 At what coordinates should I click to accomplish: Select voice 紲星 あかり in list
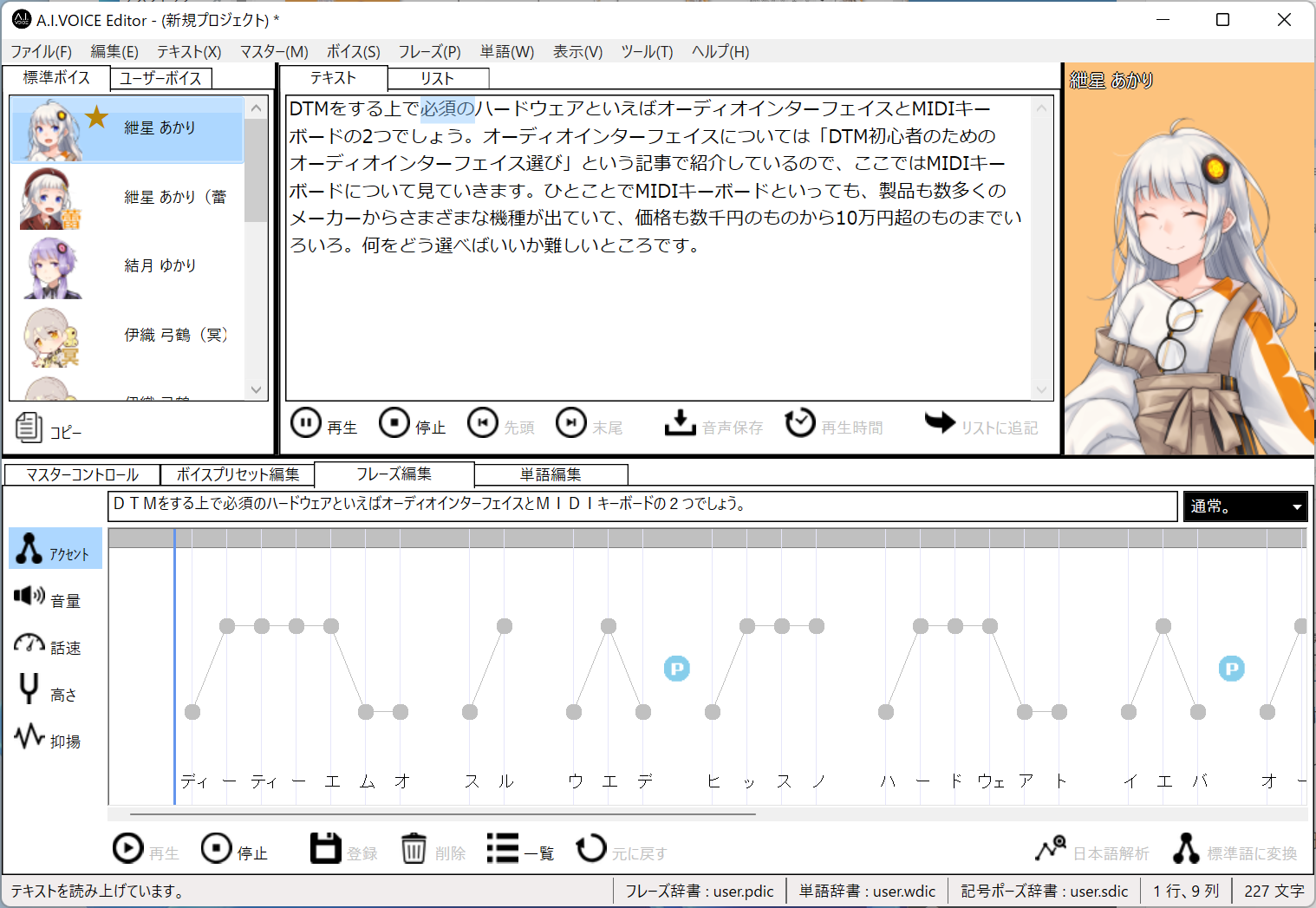tap(127, 128)
